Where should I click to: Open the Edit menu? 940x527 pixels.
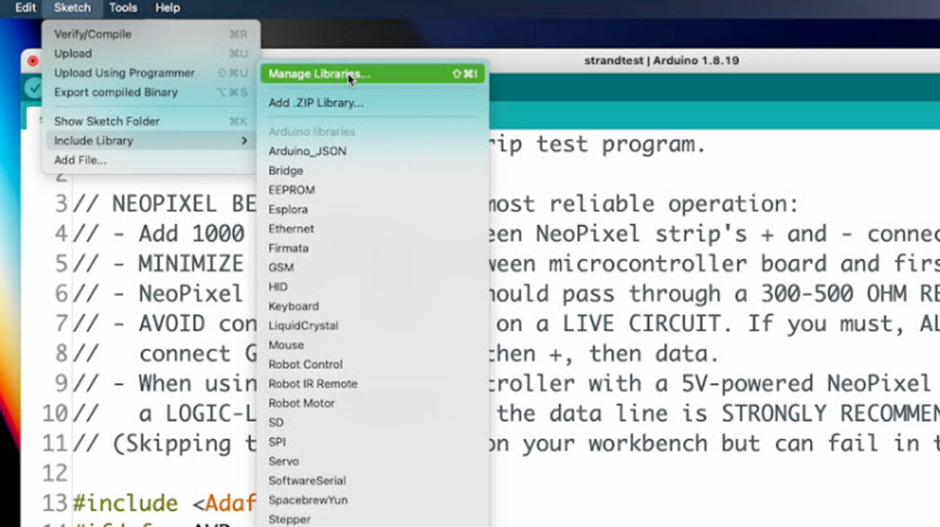click(25, 8)
